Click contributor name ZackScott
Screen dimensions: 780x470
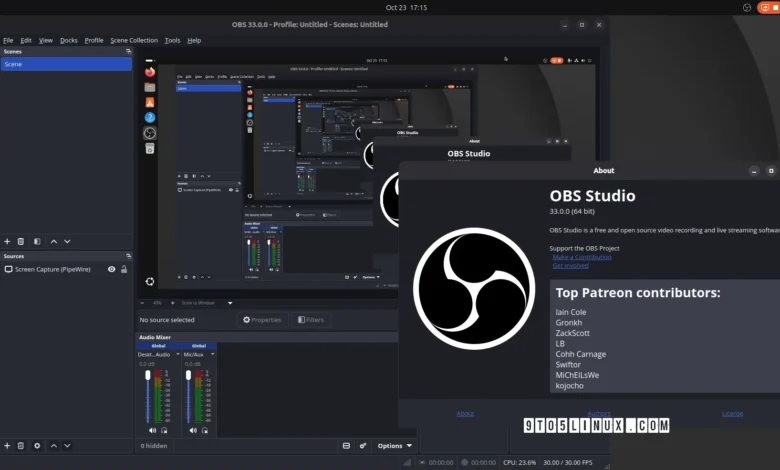(573, 333)
